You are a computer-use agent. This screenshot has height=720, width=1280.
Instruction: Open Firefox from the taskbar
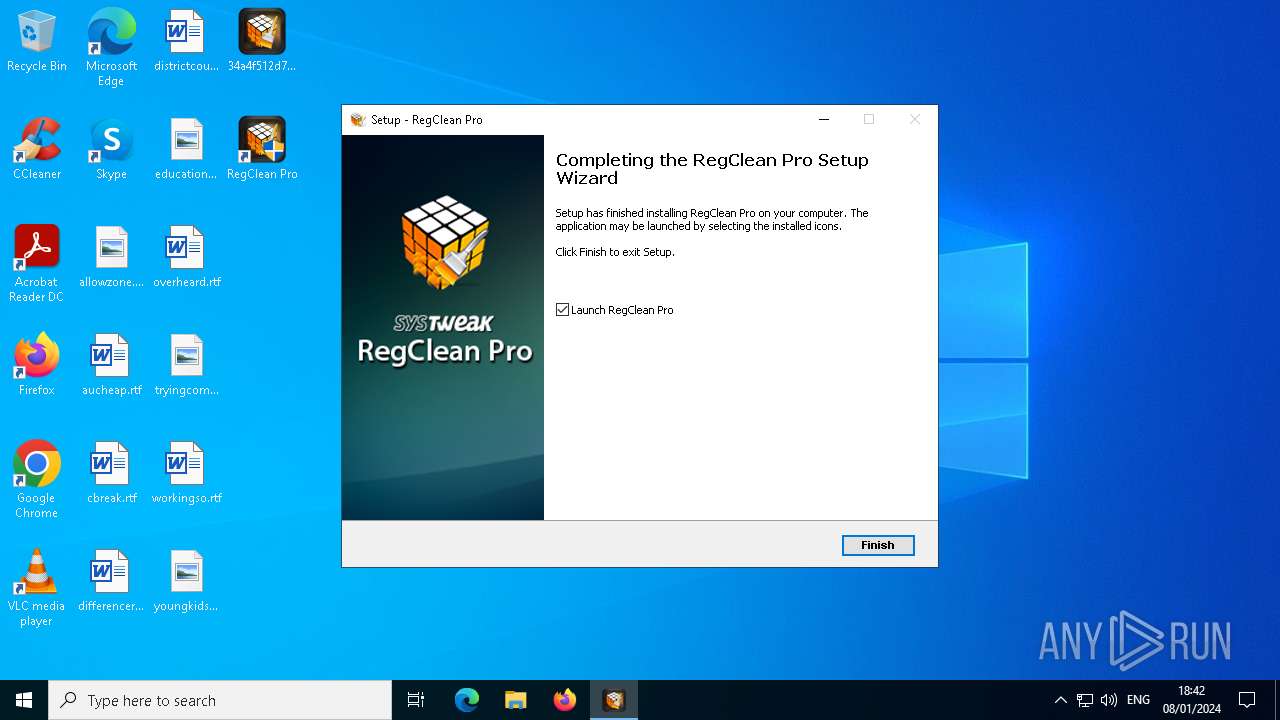pyautogui.click(x=565, y=700)
